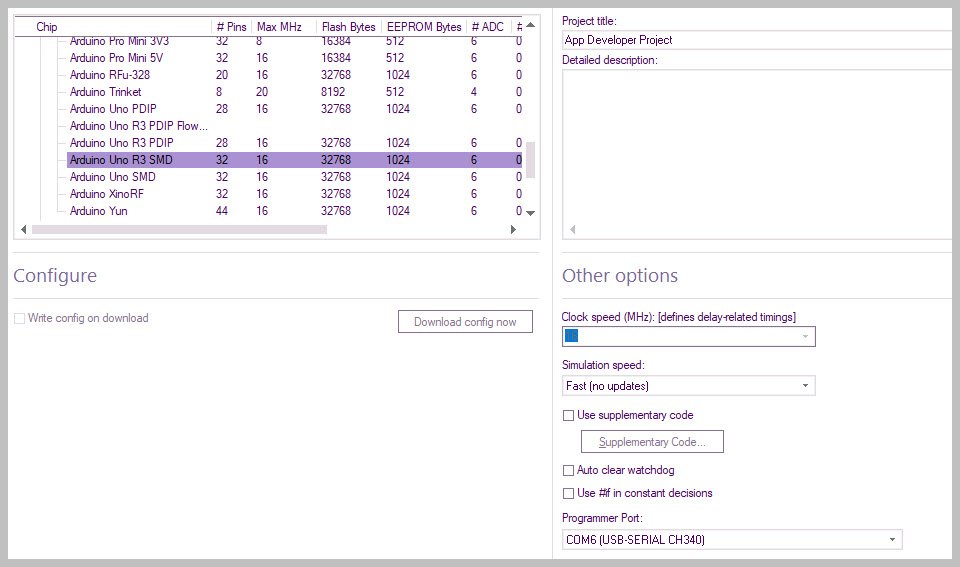Viewport: 960px width, 567px height.
Task: Sort by the Flash Bytes column header
Action: click(348, 27)
